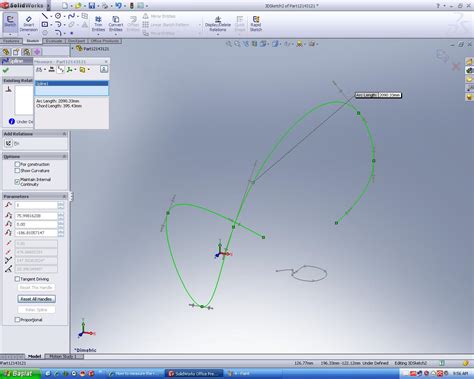
Task: Click Fix relation icon under Add Relations
Action: 9,143
